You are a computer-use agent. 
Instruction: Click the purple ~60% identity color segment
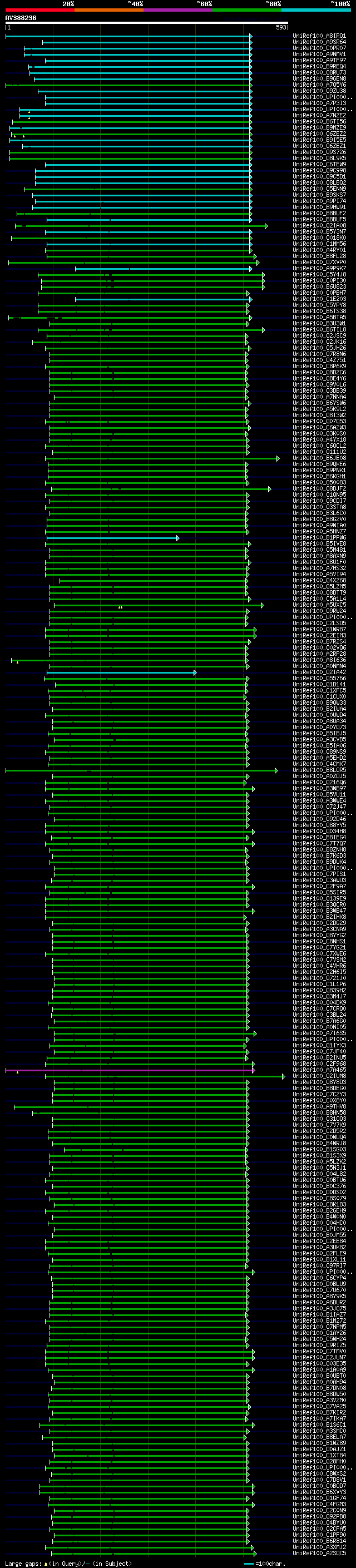179,10
